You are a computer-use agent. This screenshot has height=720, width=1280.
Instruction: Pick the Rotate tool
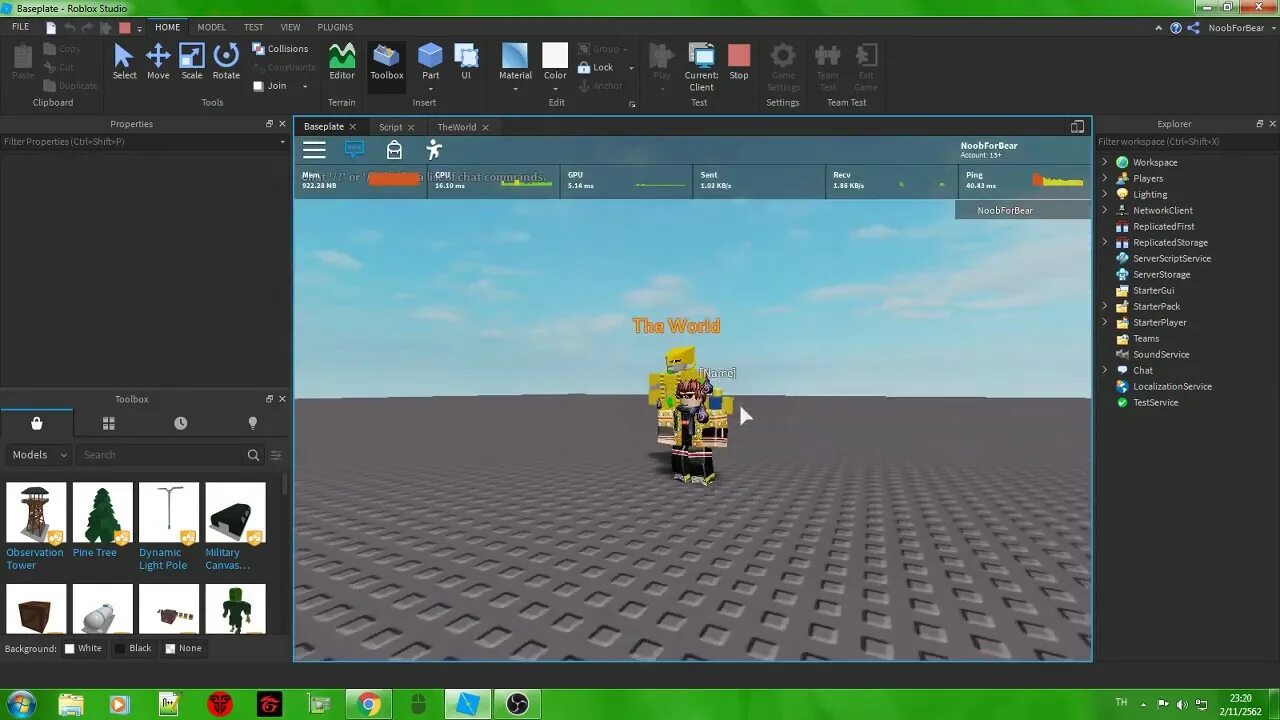click(x=226, y=61)
